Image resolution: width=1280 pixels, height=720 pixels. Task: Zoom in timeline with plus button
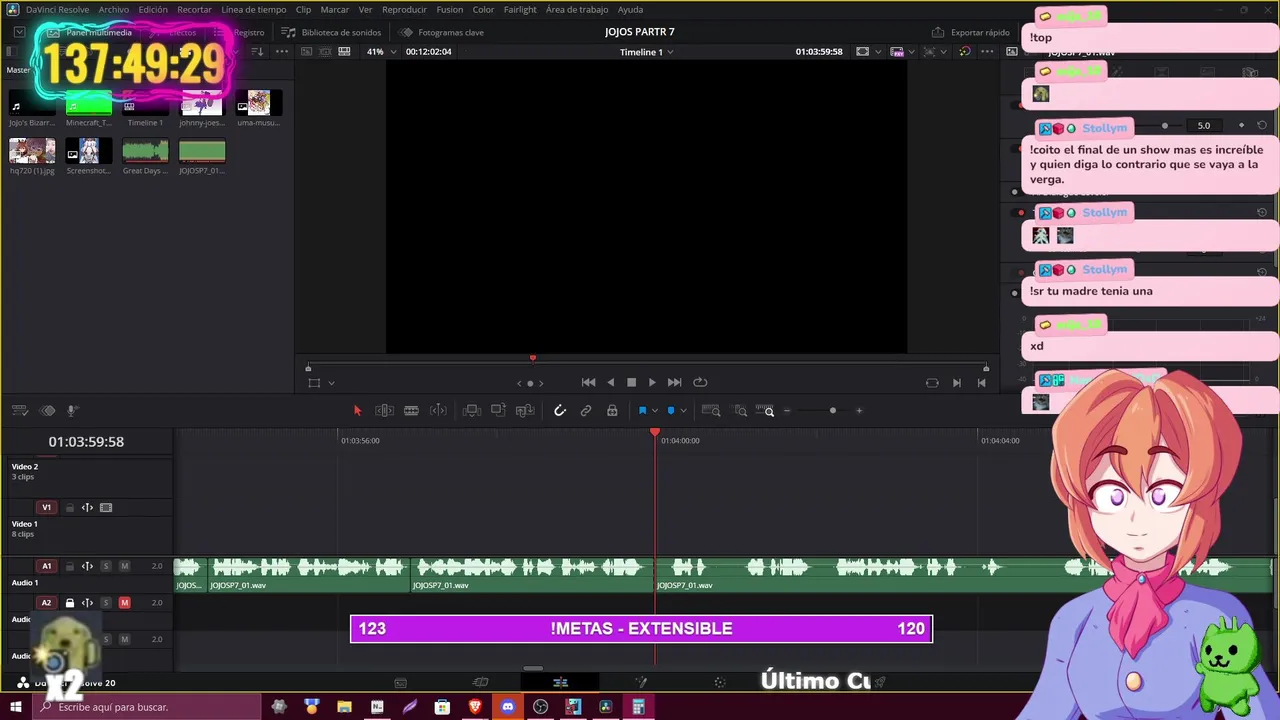[x=858, y=411]
